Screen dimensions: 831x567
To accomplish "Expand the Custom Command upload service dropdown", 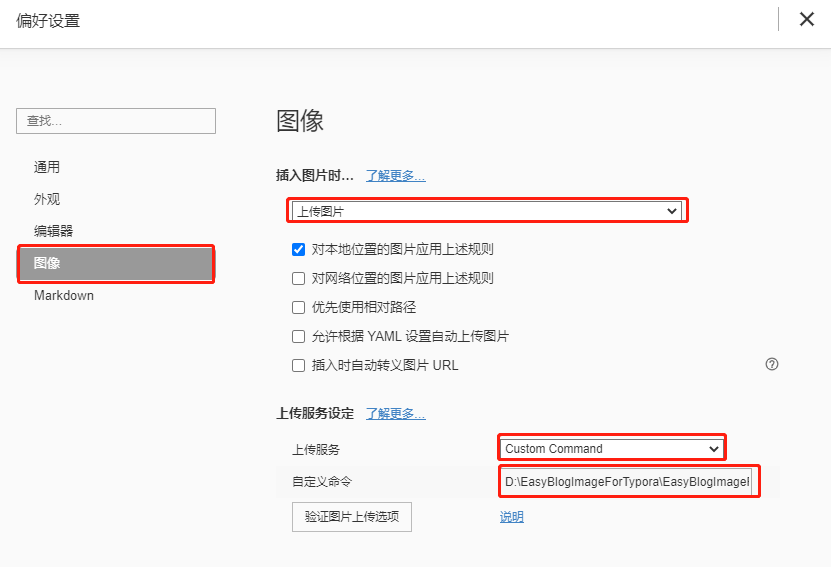I will pyautogui.click(x=612, y=449).
